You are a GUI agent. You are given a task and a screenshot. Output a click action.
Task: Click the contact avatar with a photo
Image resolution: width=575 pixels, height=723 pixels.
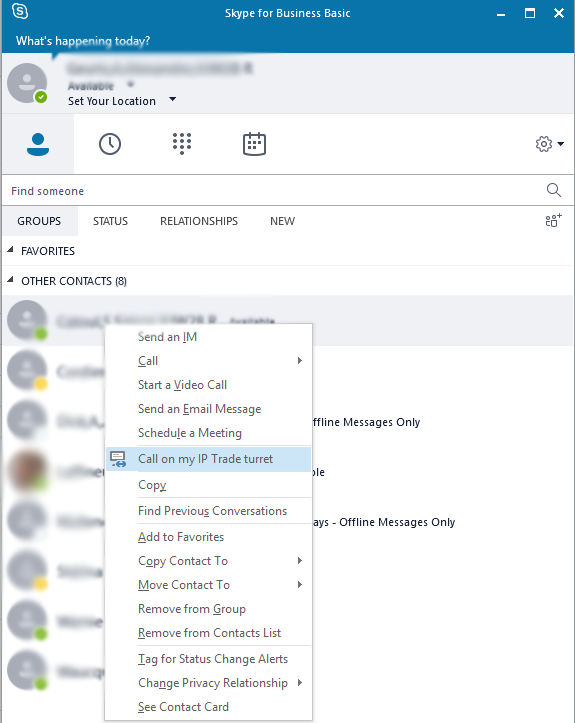pyautogui.click(x=27, y=470)
